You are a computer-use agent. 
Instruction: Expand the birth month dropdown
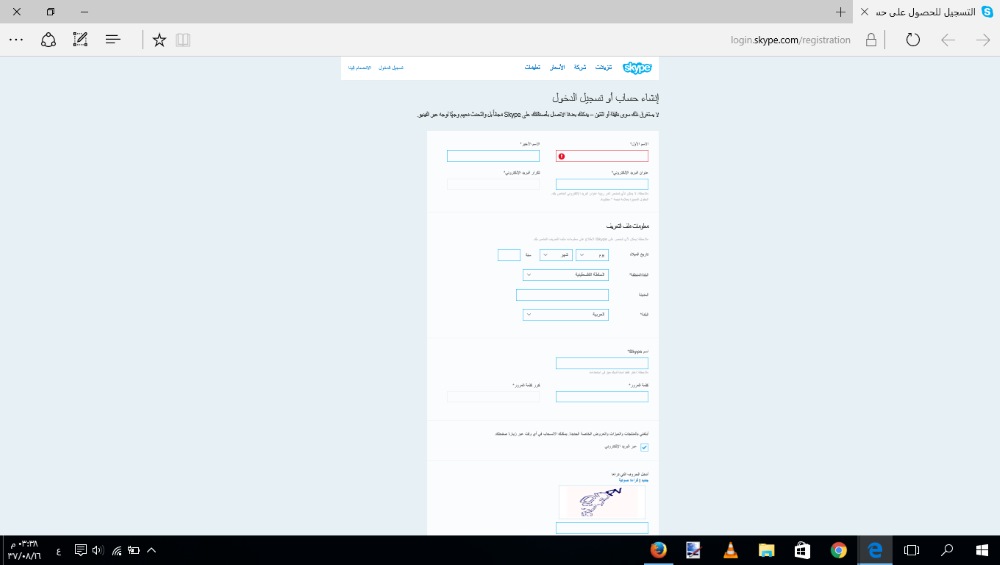tap(556, 255)
